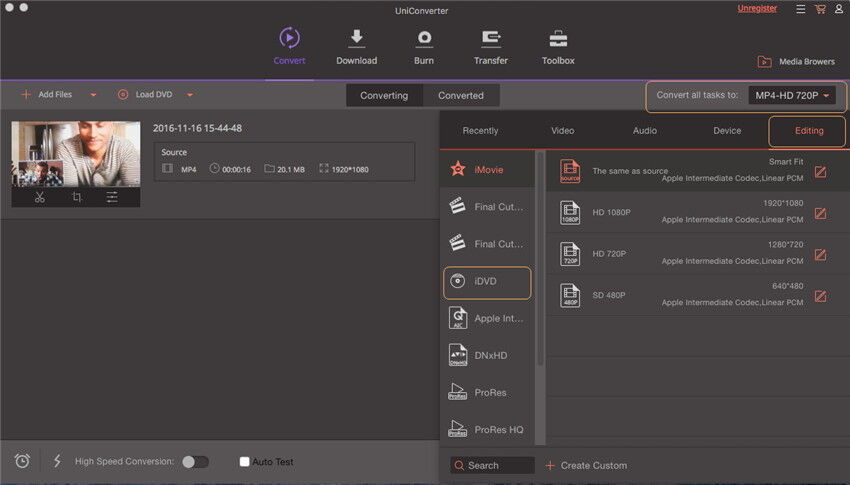This screenshot has width=850, height=485.
Task: Open the MP4-HD 720P output format dropdown
Action: point(792,95)
